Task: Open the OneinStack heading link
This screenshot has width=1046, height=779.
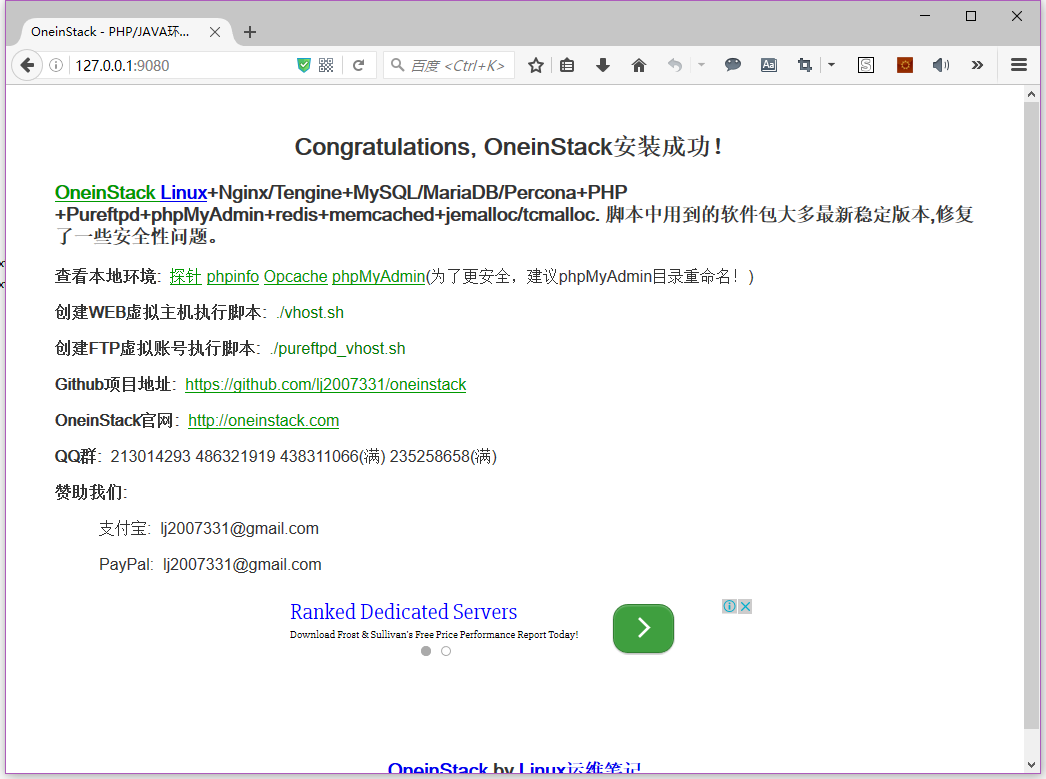Action: tap(105, 193)
